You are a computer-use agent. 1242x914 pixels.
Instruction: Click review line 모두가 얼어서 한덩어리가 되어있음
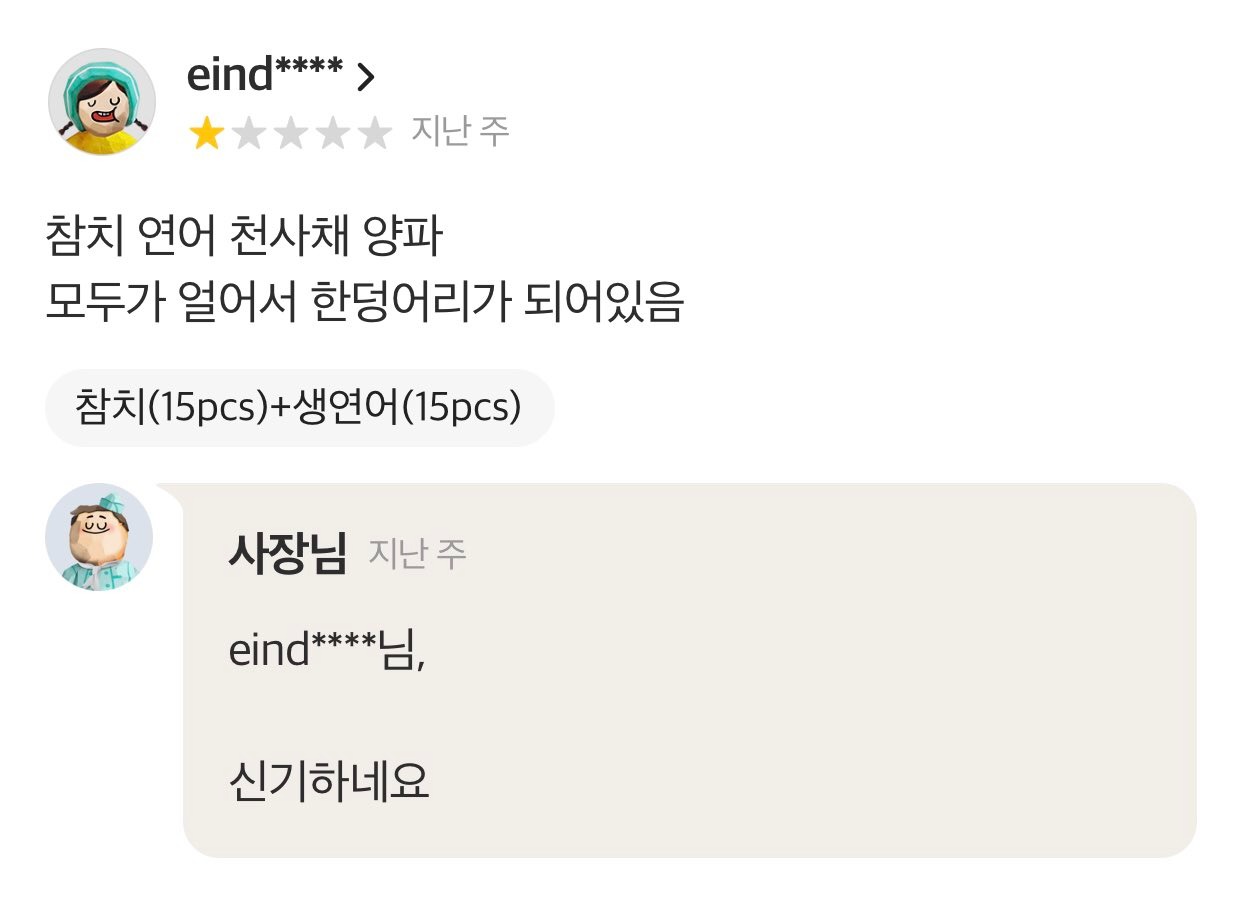point(365,303)
